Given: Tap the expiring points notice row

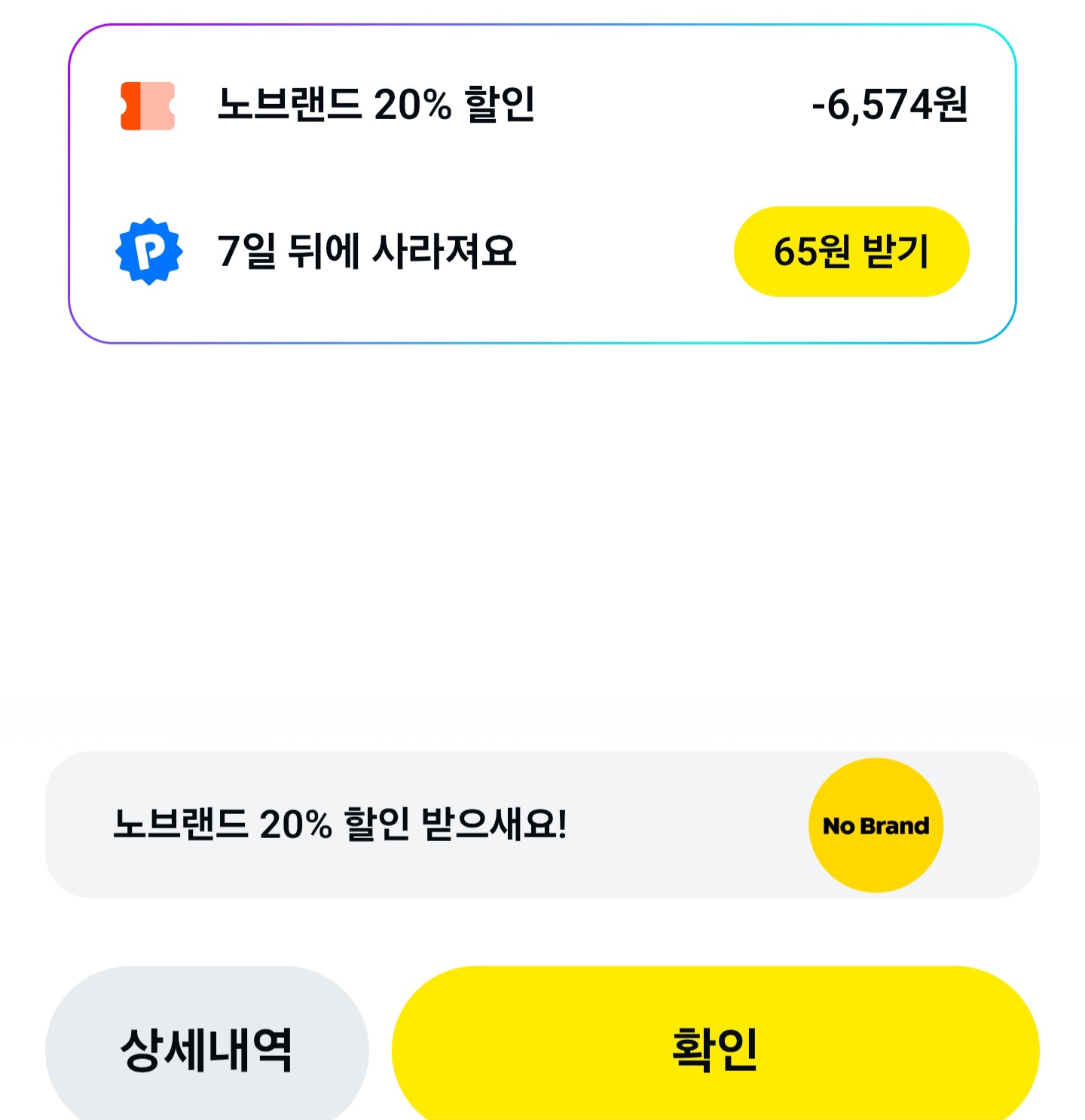Looking at the screenshot, I should point(542,251).
